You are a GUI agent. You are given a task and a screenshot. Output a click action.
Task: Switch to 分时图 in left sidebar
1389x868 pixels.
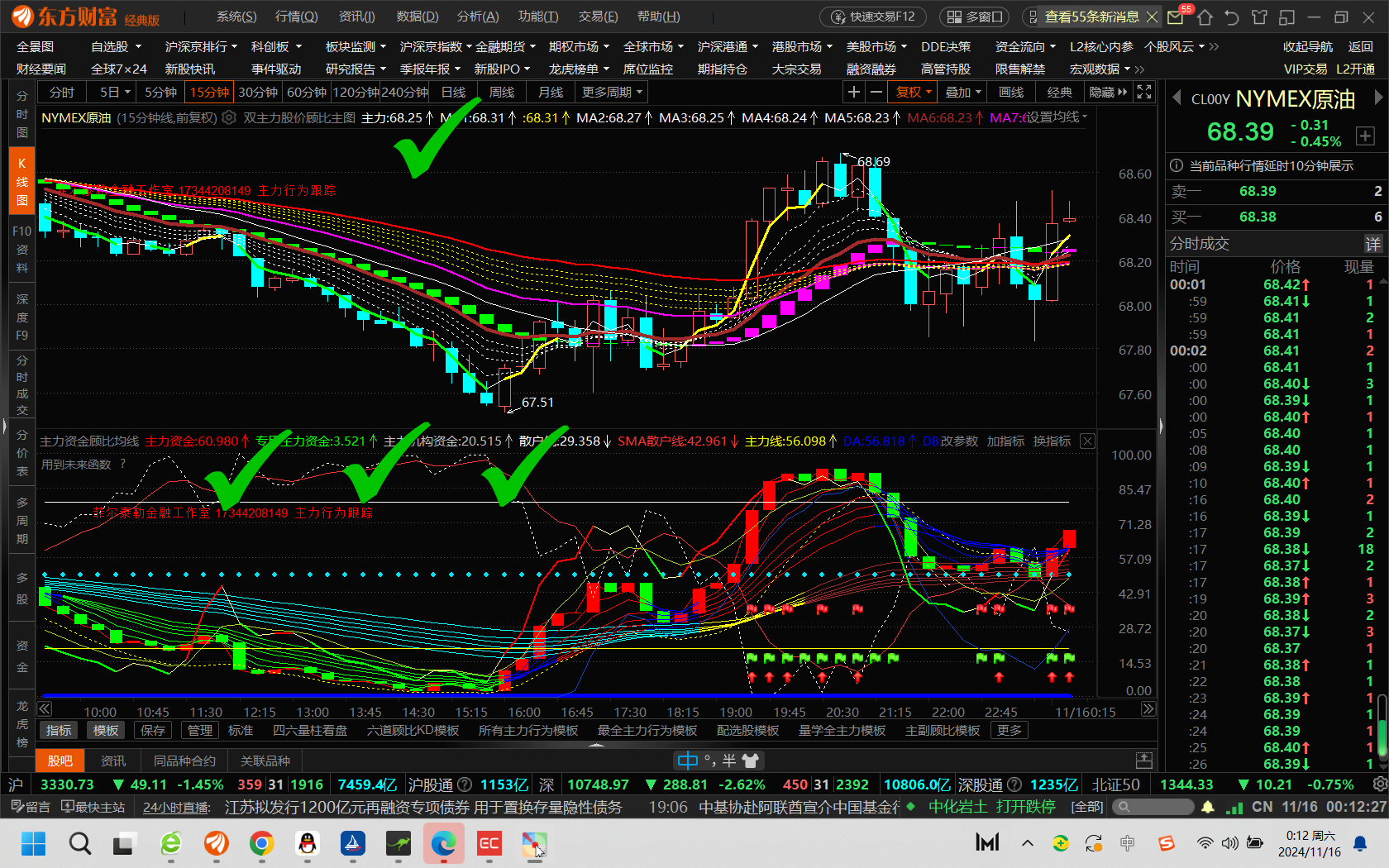pyautogui.click(x=21, y=114)
